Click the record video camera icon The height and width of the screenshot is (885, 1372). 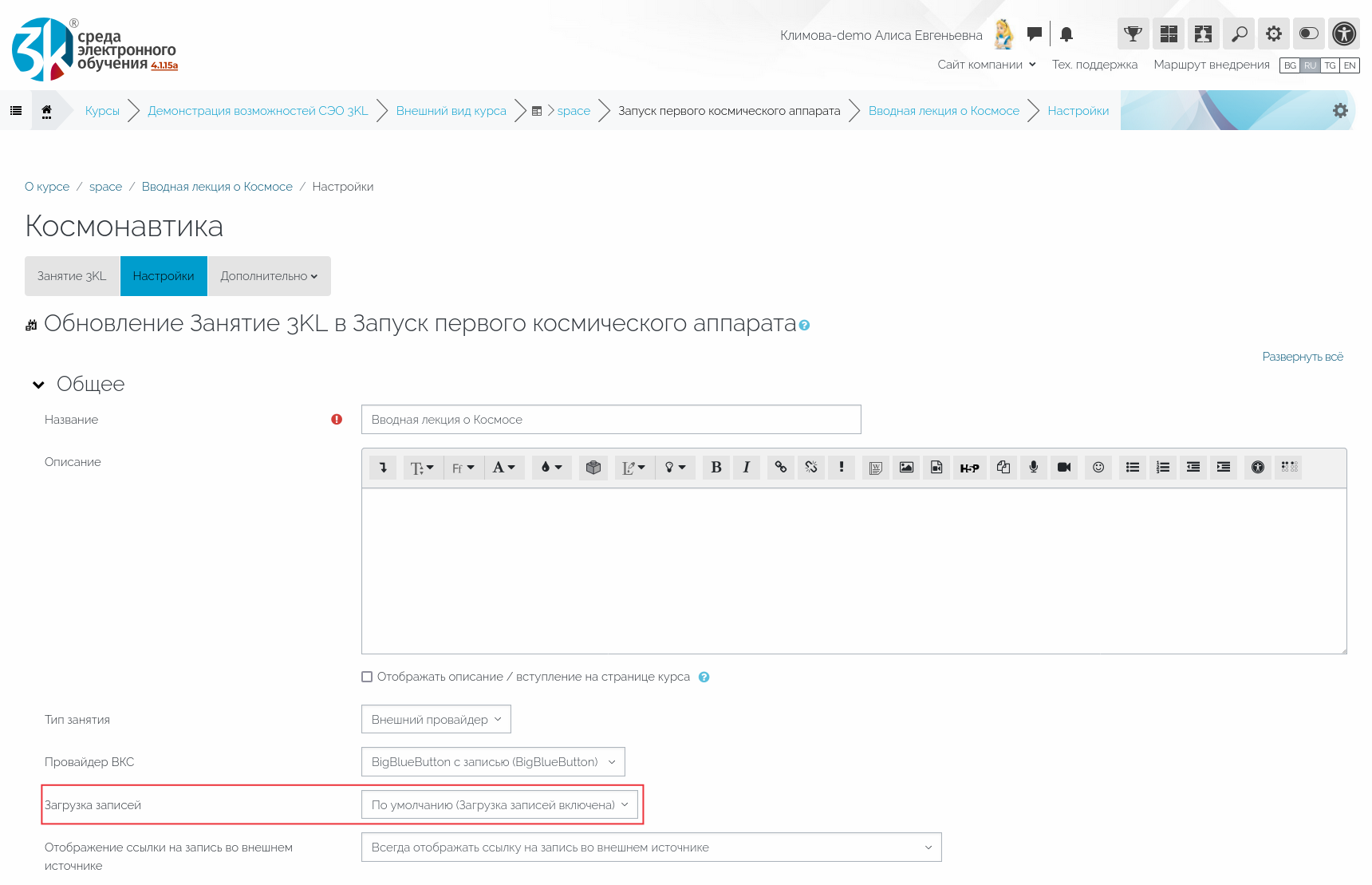(x=1063, y=468)
